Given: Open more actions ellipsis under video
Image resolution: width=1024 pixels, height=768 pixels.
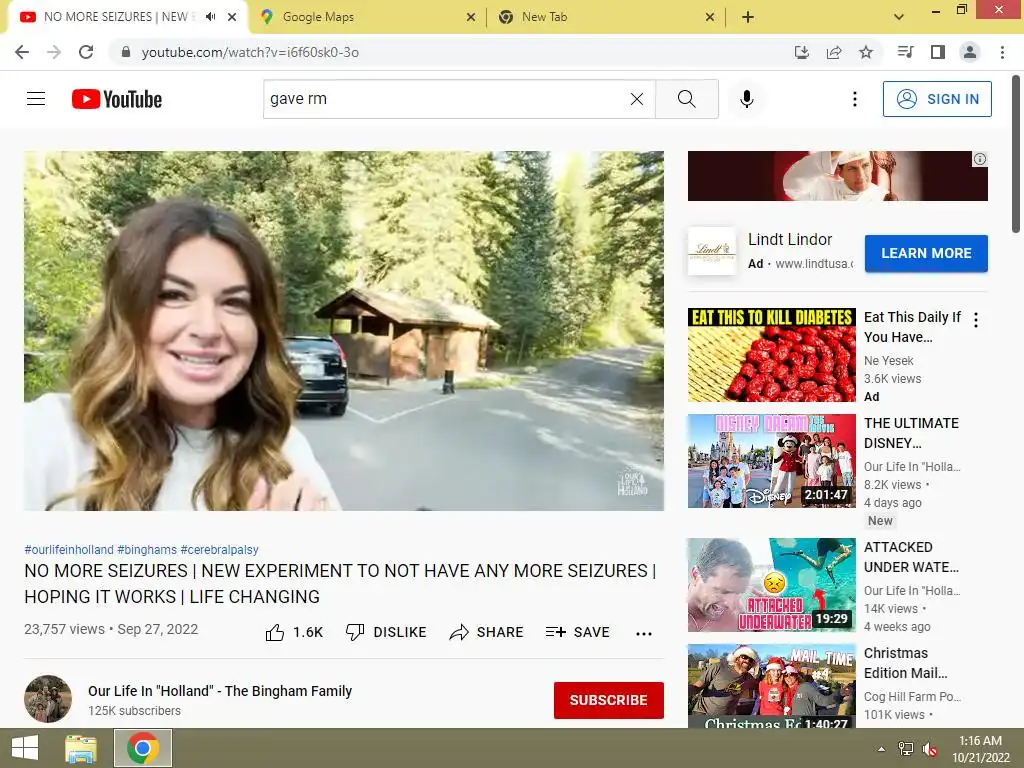Looking at the screenshot, I should 644,633.
